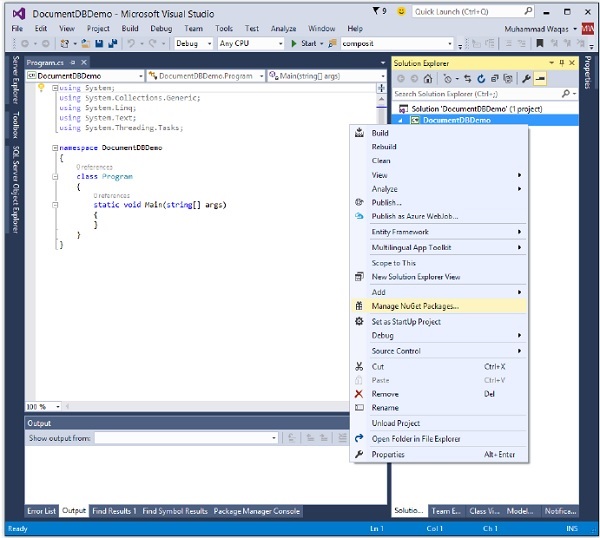Click the notifications flag icon
The width and height of the screenshot is (600, 538).
tap(376, 12)
